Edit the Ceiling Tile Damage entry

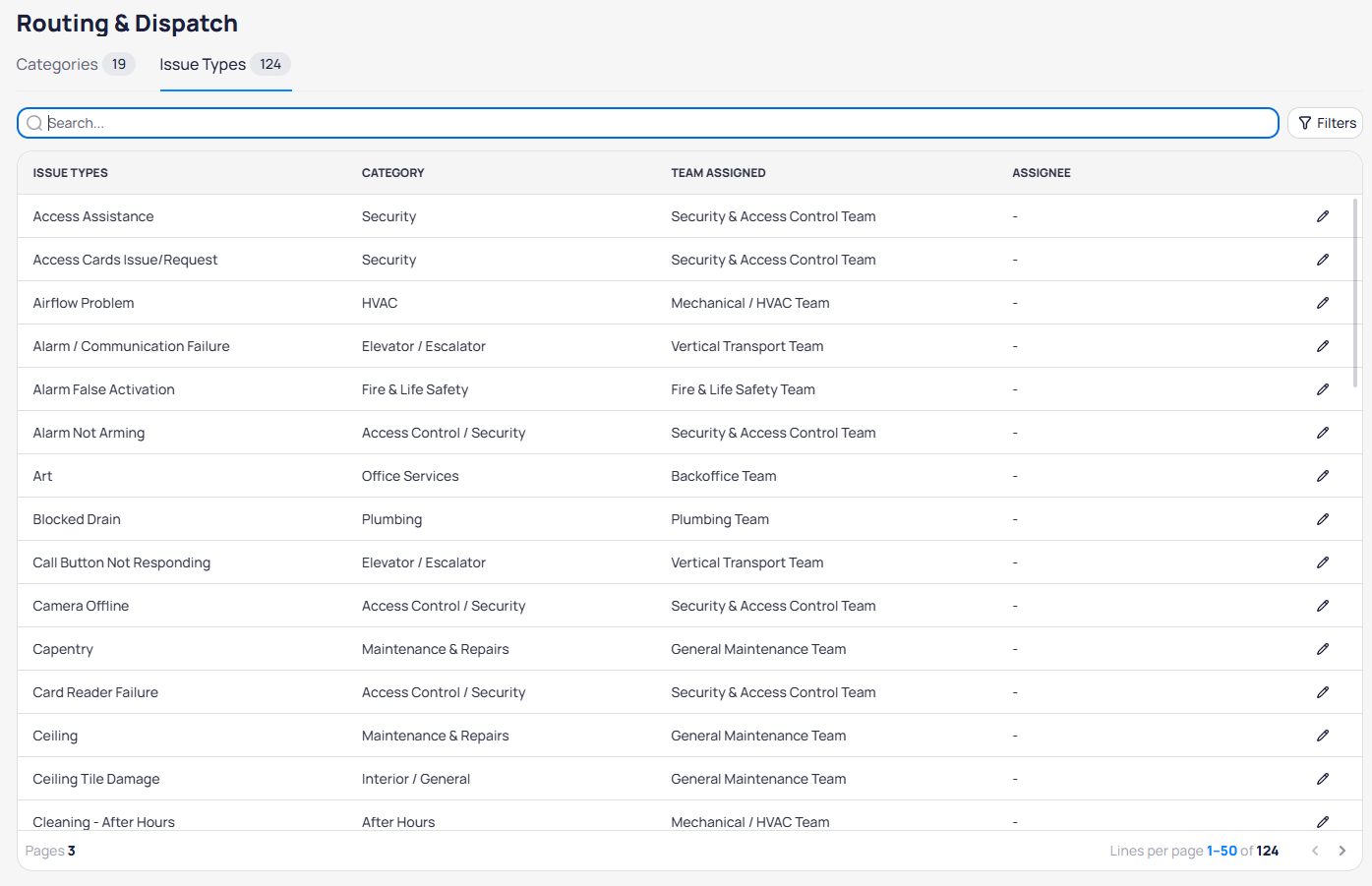pos(1322,779)
